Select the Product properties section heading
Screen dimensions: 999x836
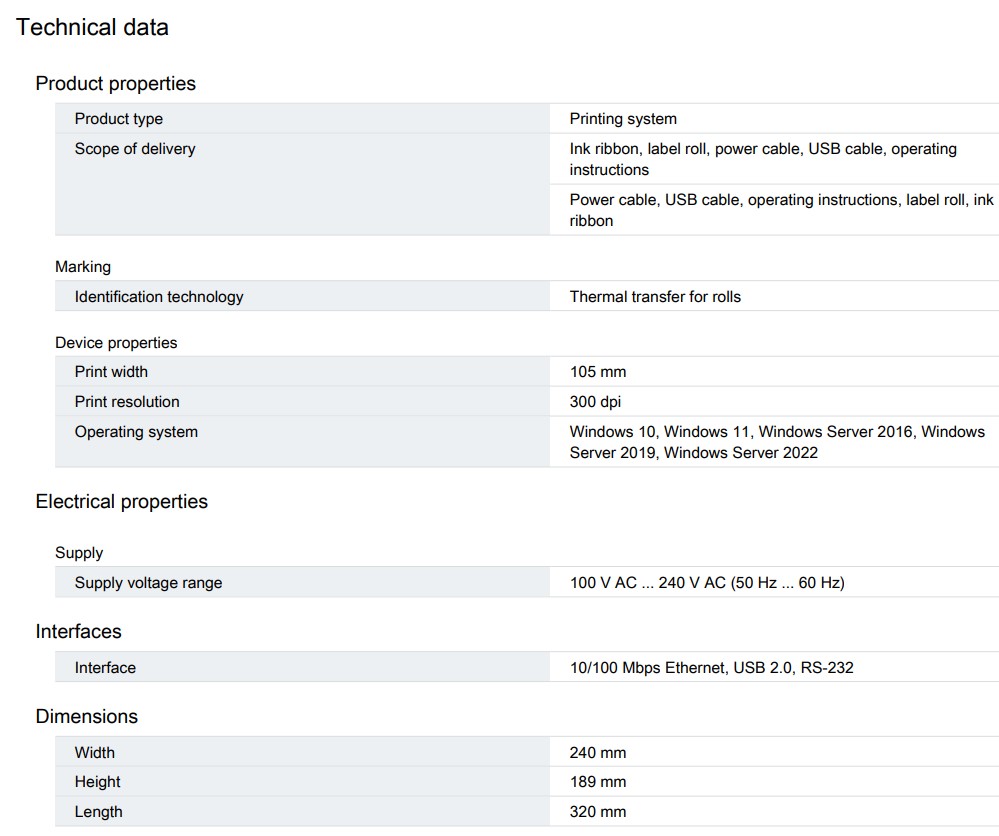(x=115, y=84)
